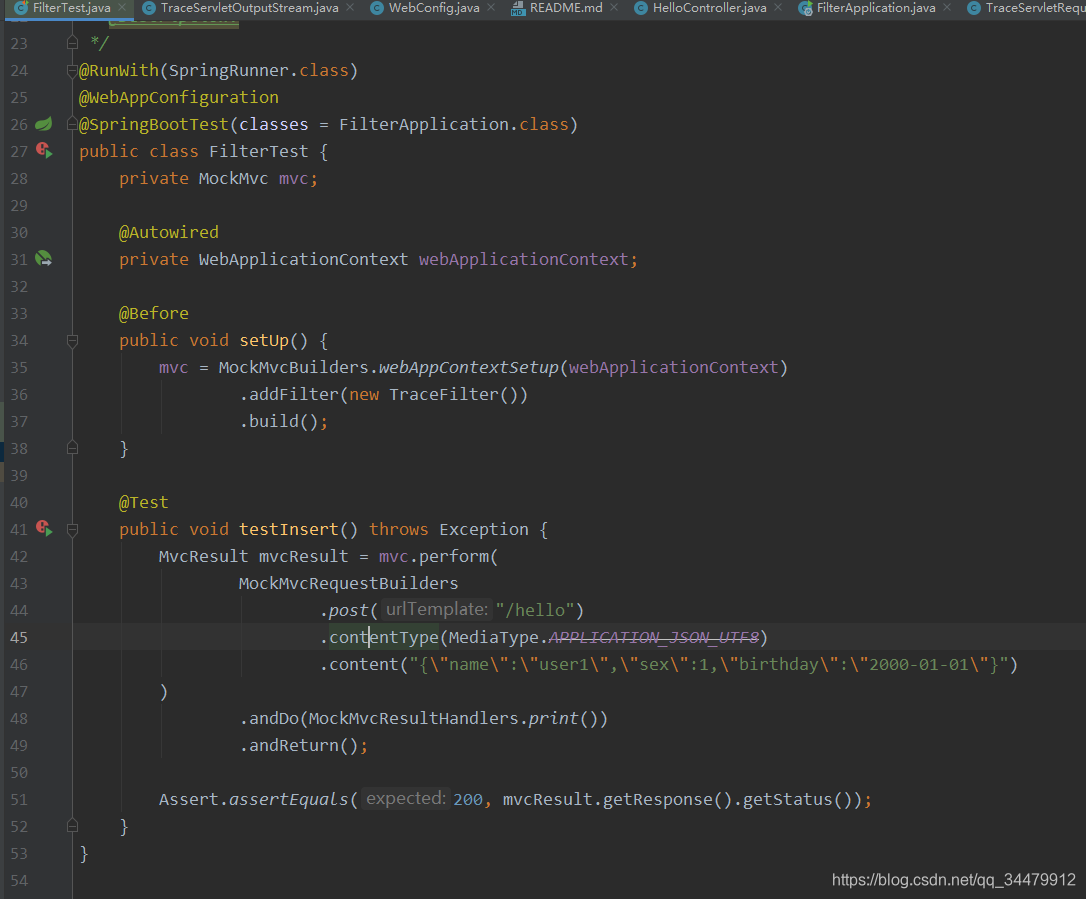Click the @Test annotation
Viewport: 1086px width, 899px height.
click(143, 503)
